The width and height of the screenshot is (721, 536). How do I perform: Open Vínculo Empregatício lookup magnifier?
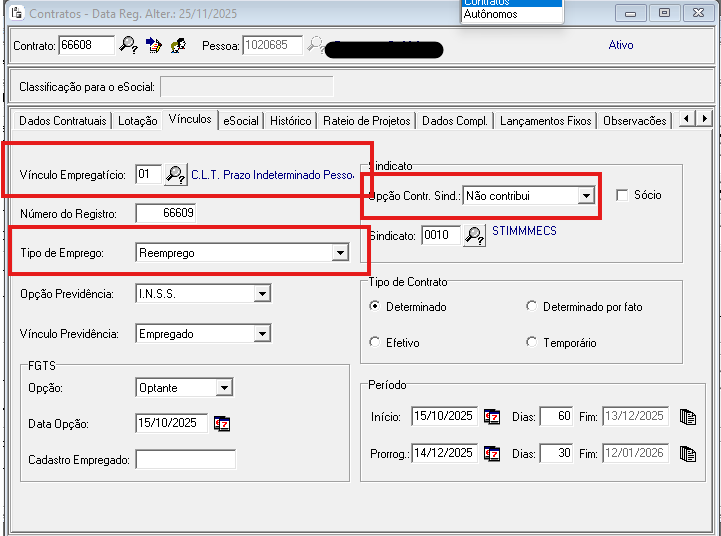[175, 175]
